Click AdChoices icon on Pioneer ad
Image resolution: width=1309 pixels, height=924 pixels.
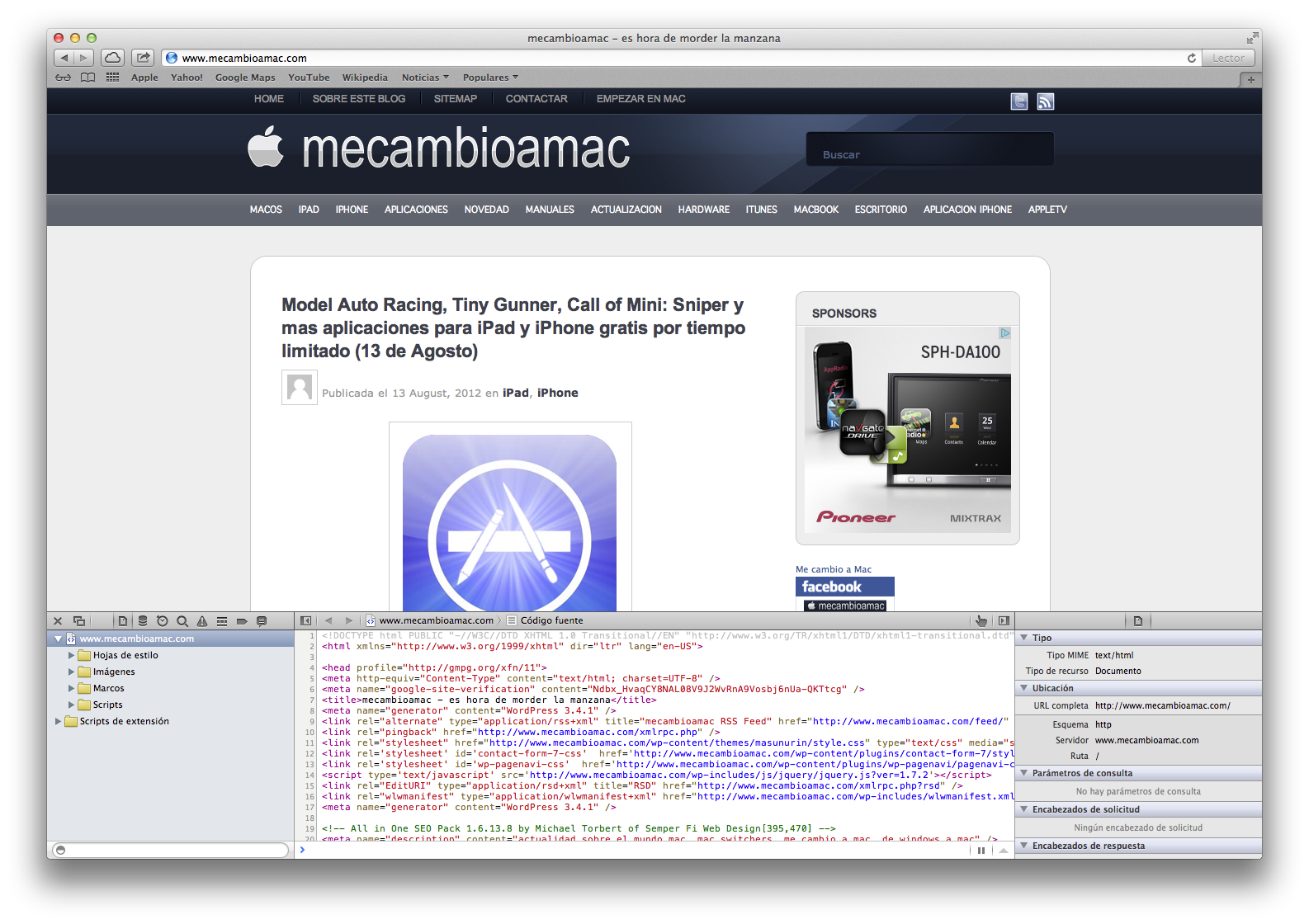click(x=1005, y=333)
